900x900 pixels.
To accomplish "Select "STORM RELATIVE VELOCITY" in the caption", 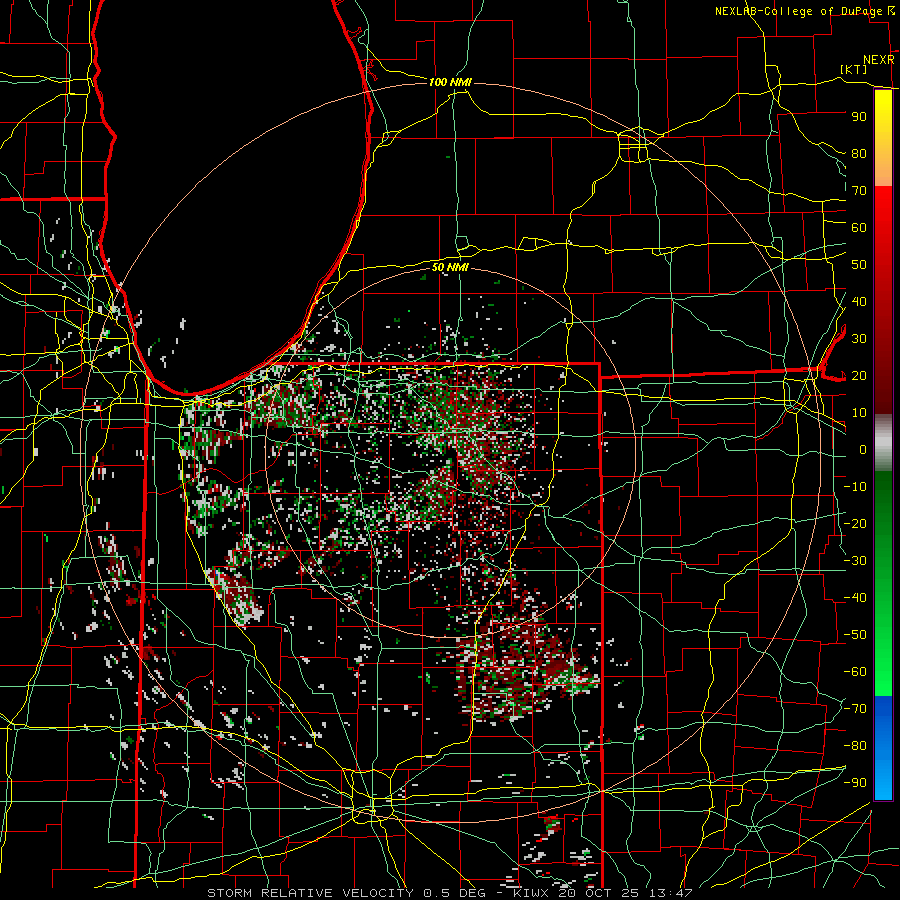I will pos(310,893).
